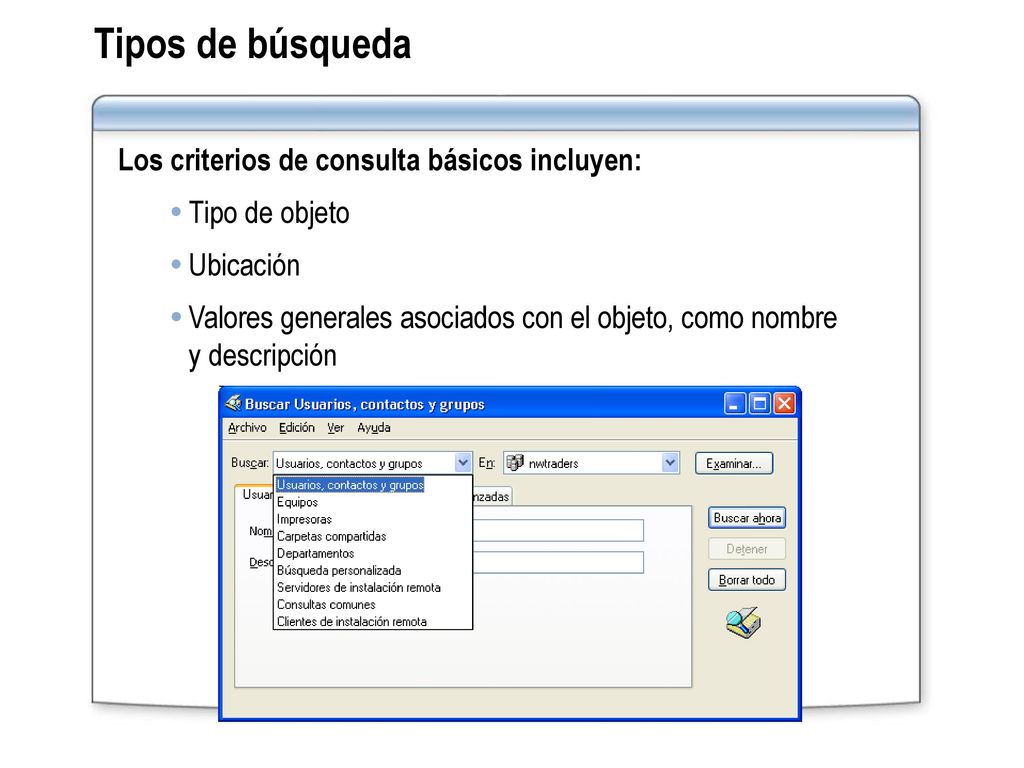Close the Buscar Usuarios window
This screenshot has width=1024, height=768.
[784, 404]
